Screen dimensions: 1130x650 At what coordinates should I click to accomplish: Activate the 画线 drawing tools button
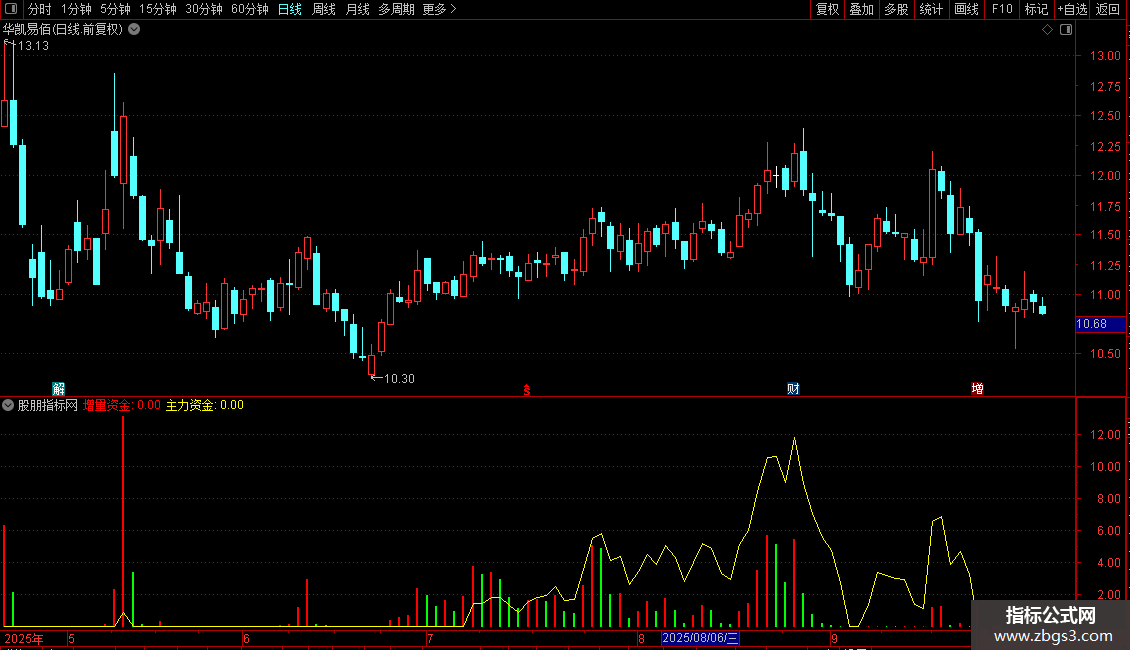click(966, 9)
